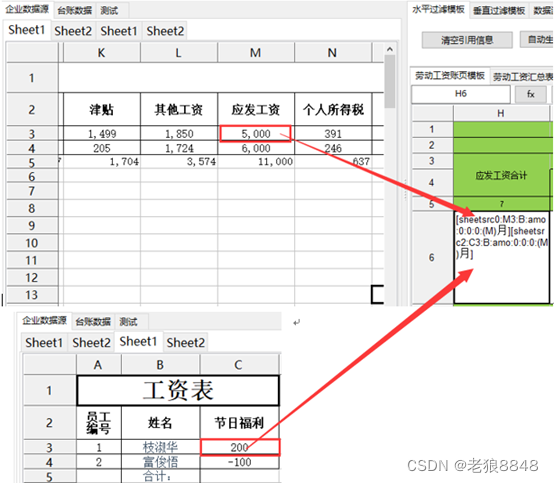Switch to the 劳动工资汇总表 tab

tap(523, 77)
